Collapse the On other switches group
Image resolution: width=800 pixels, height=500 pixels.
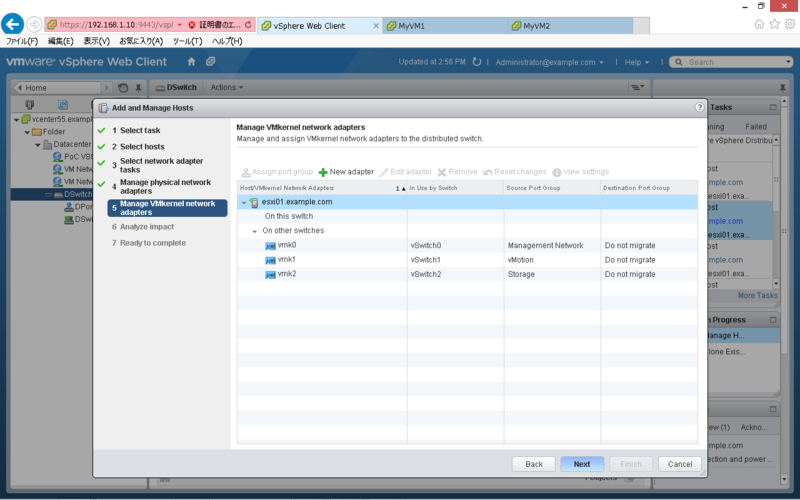point(255,231)
